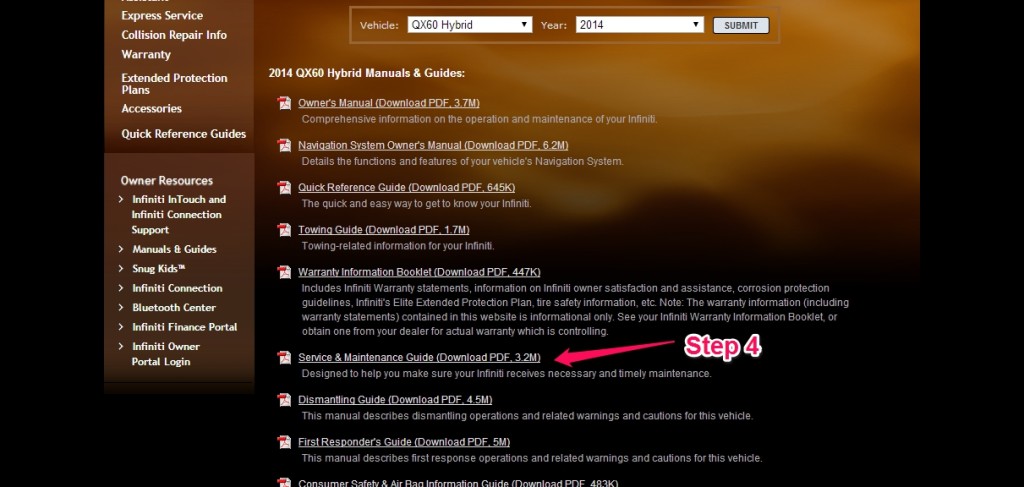Viewport: 1024px width, 487px height.
Task: Download the Quick Reference Guide PDF link
Action: coord(407,187)
